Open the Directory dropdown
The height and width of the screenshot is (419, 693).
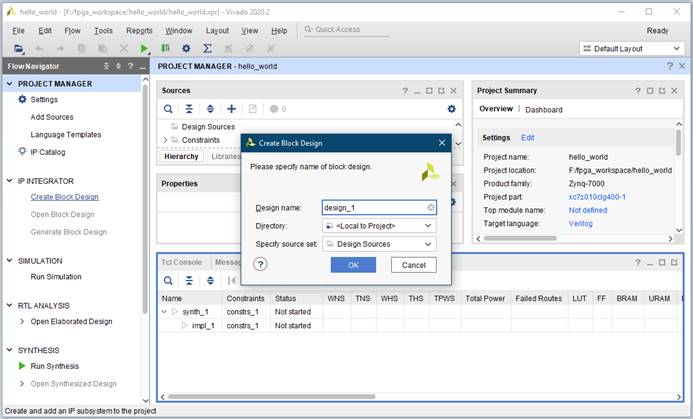click(x=379, y=226)
